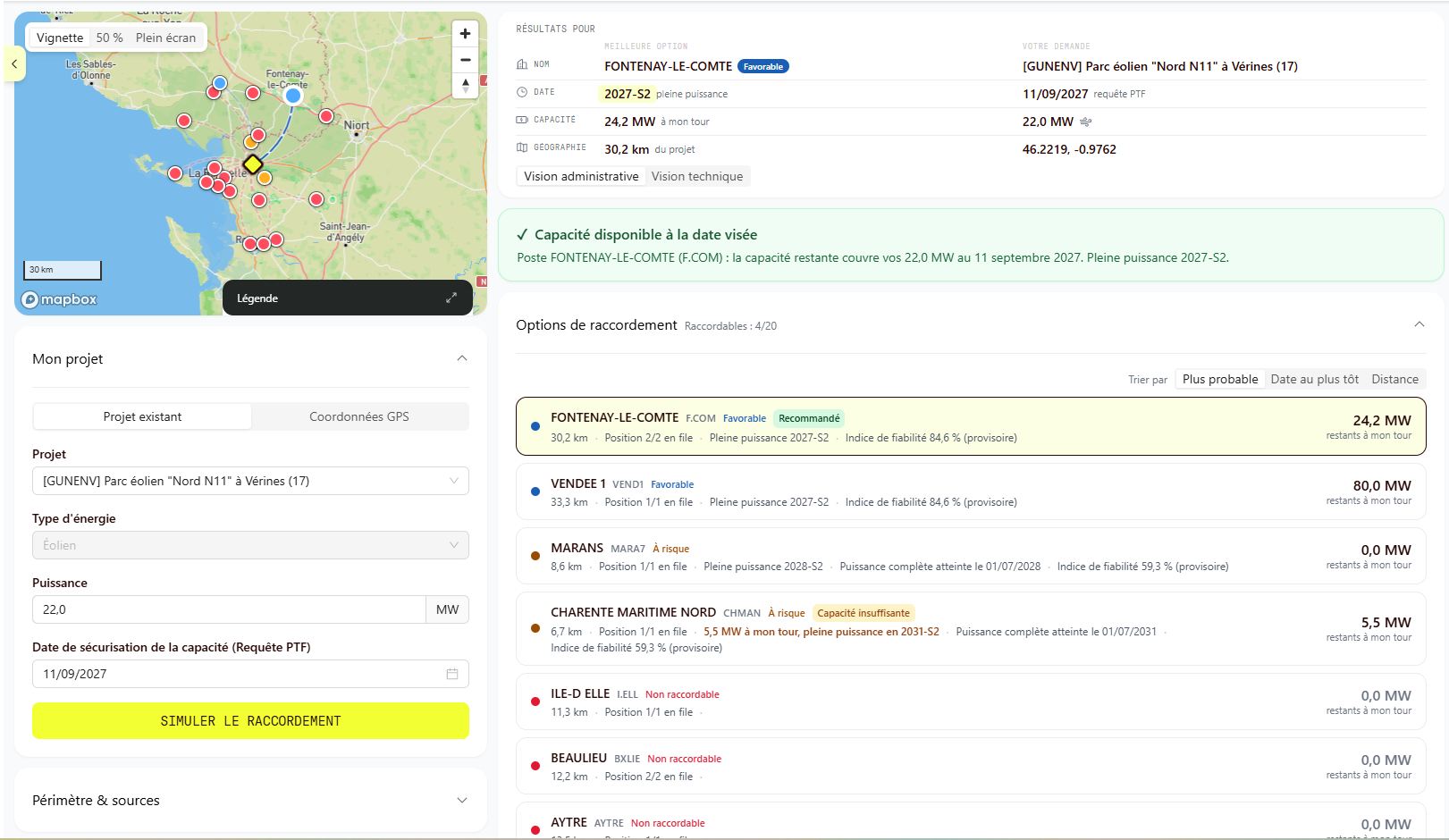1449x840 pixels.
Task: Sort options by Plus probable
Action: click(x=1220, y=379)
